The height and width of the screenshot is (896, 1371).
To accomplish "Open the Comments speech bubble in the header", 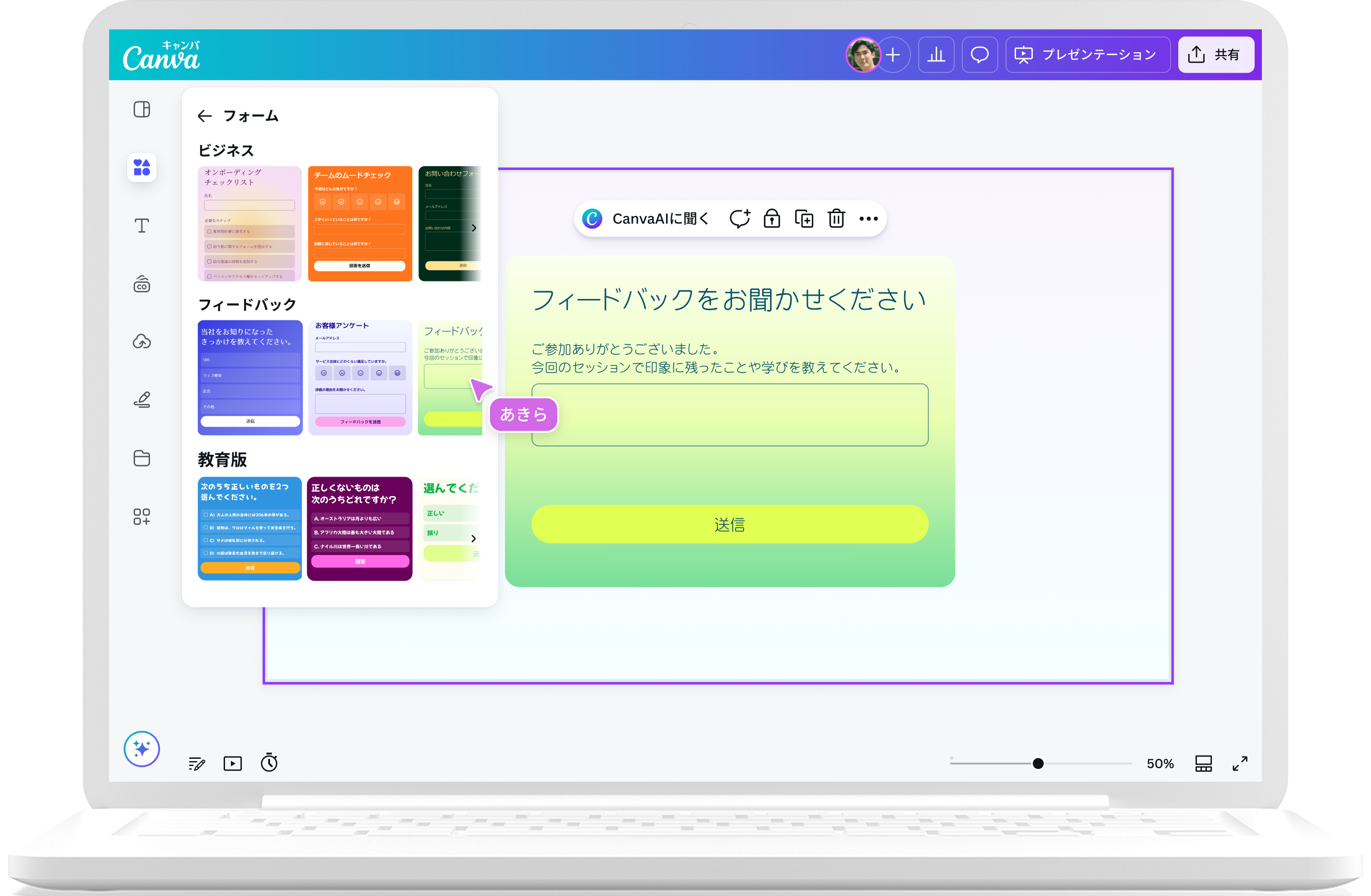I will [x=980, y=55].
